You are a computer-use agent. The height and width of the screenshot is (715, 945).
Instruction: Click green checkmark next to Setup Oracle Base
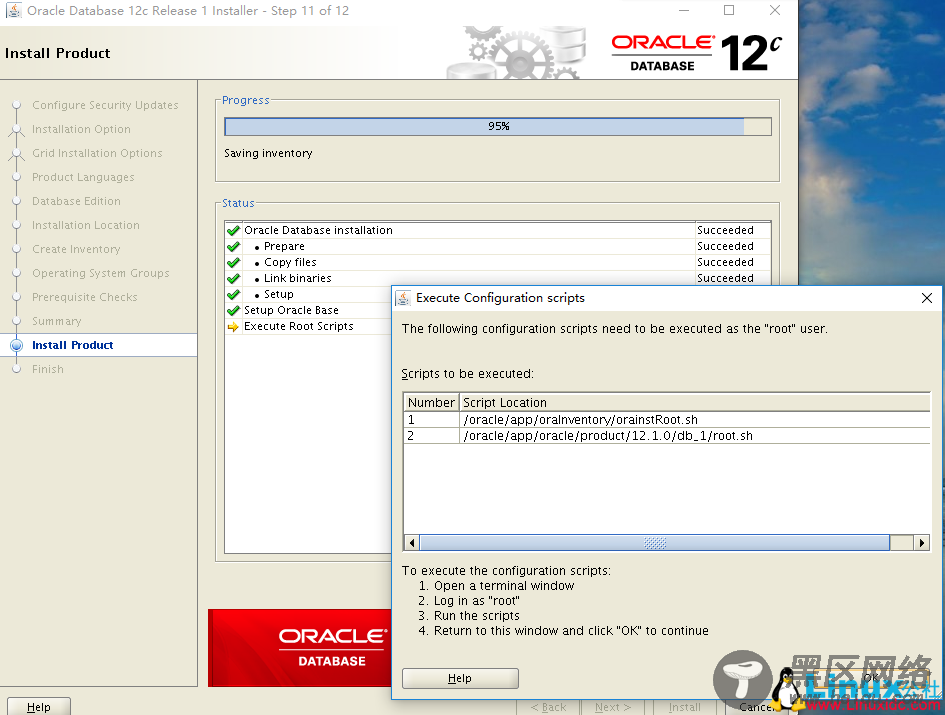point(233,310)
